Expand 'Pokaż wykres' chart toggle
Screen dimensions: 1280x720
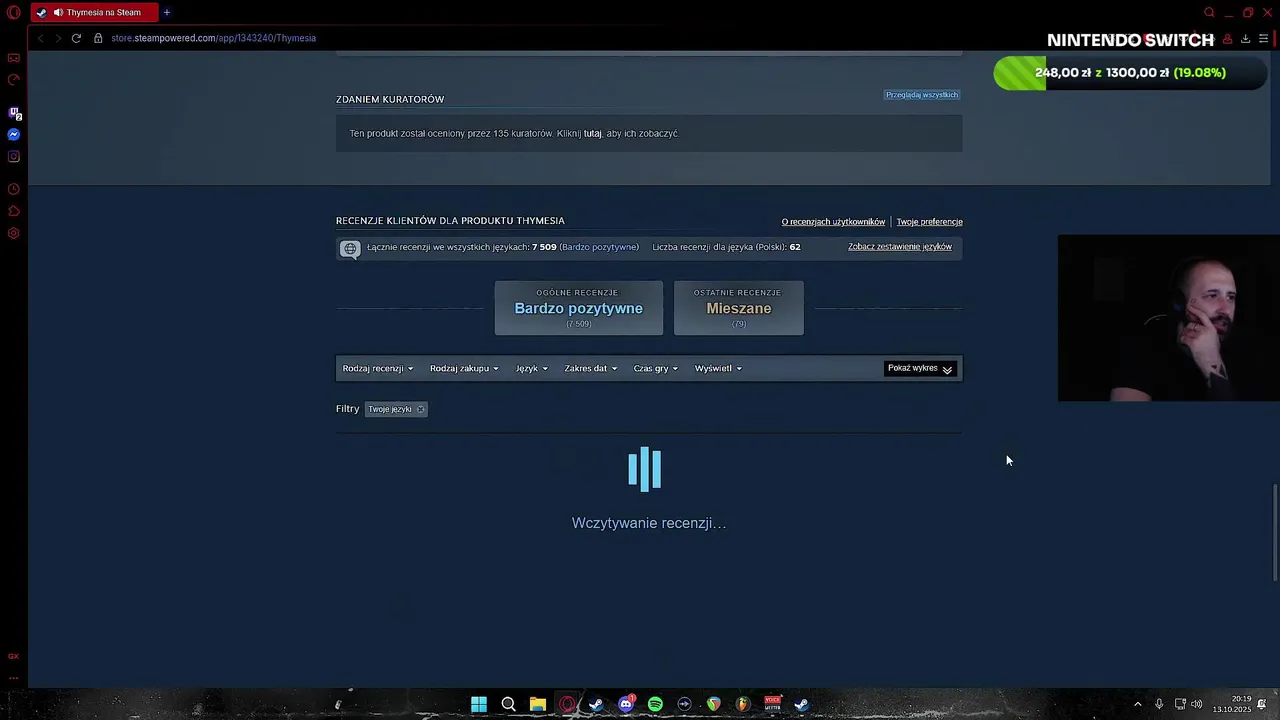pyautogui.click(x=920, y=368)
